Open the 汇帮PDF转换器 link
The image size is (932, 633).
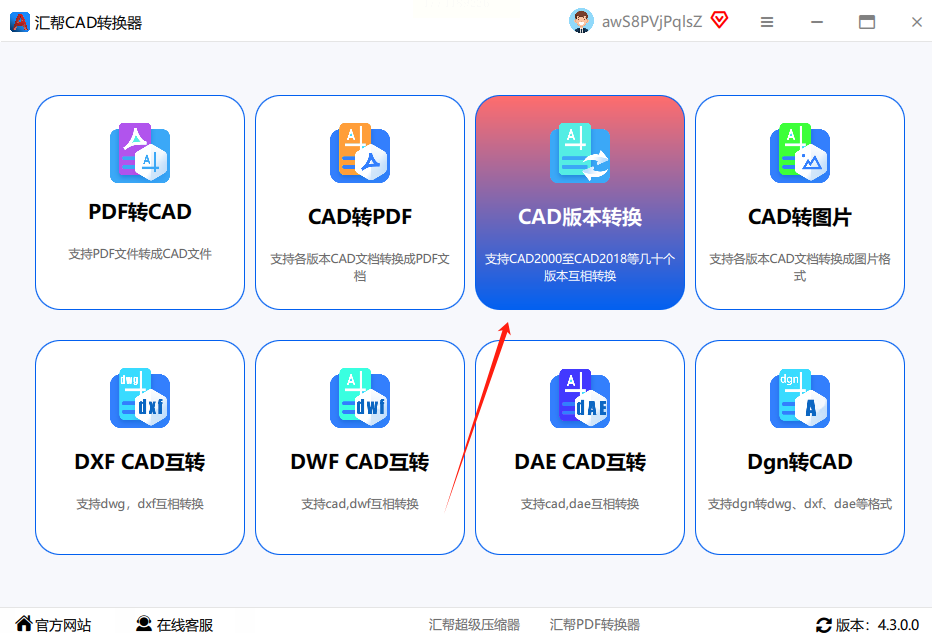coord(595,625)
